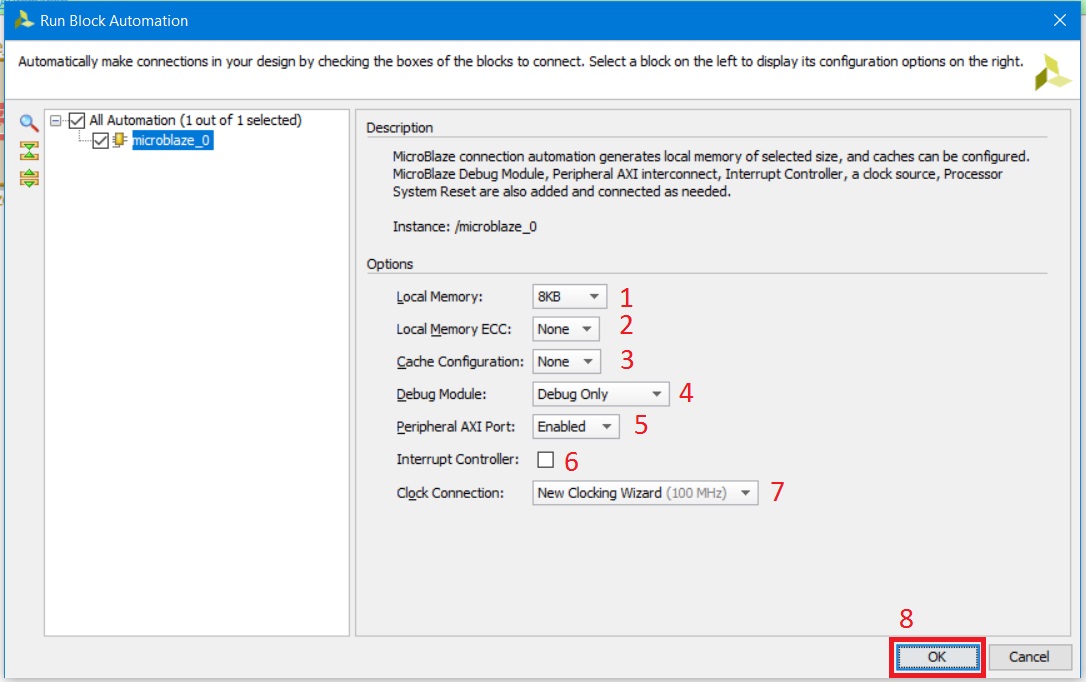Select the microblaze_0 tree item label
The width and height of the screenshot is (1086, 682).
tap(172, 141)
